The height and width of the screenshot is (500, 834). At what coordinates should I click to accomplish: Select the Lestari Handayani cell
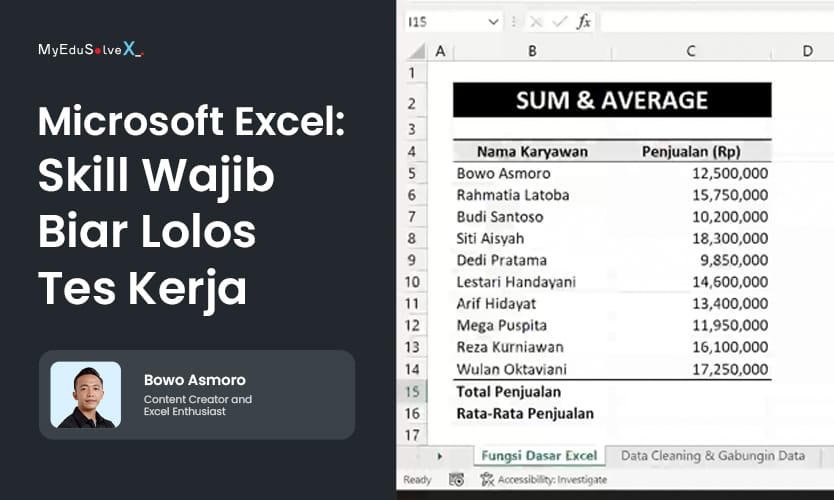click(x=532, y=282)
